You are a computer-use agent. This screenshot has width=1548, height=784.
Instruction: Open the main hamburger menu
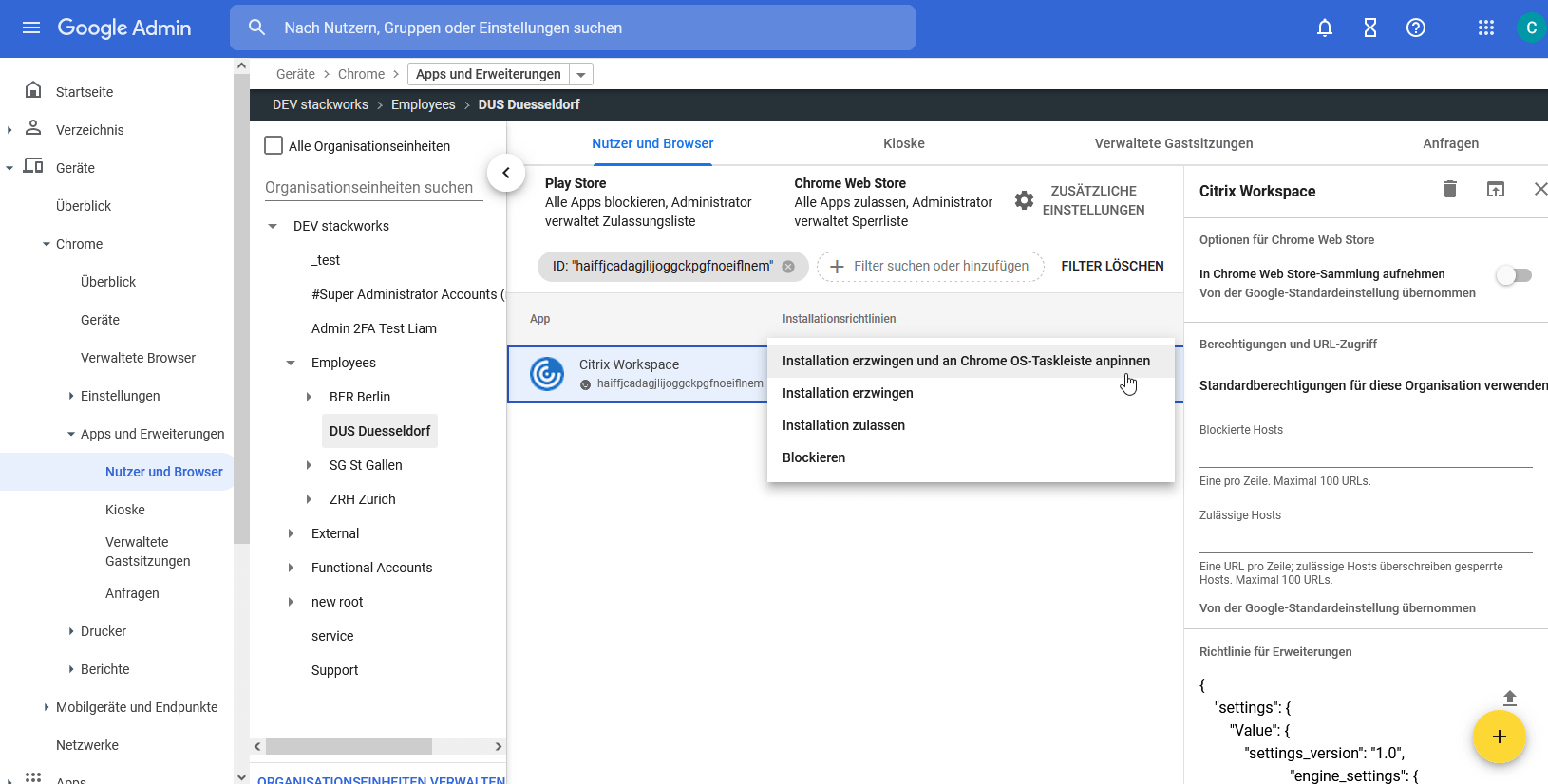(x=31, y=28)
